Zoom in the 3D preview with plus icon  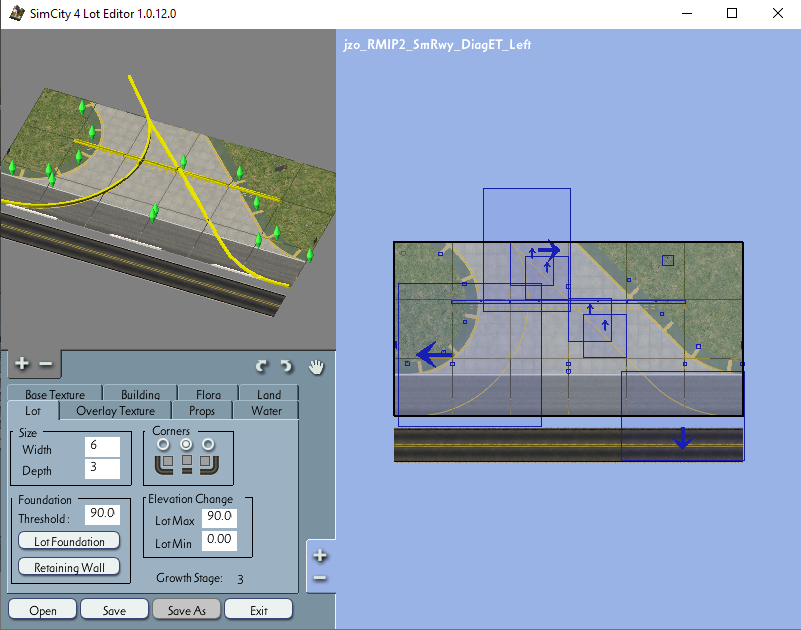pos(21,363)
